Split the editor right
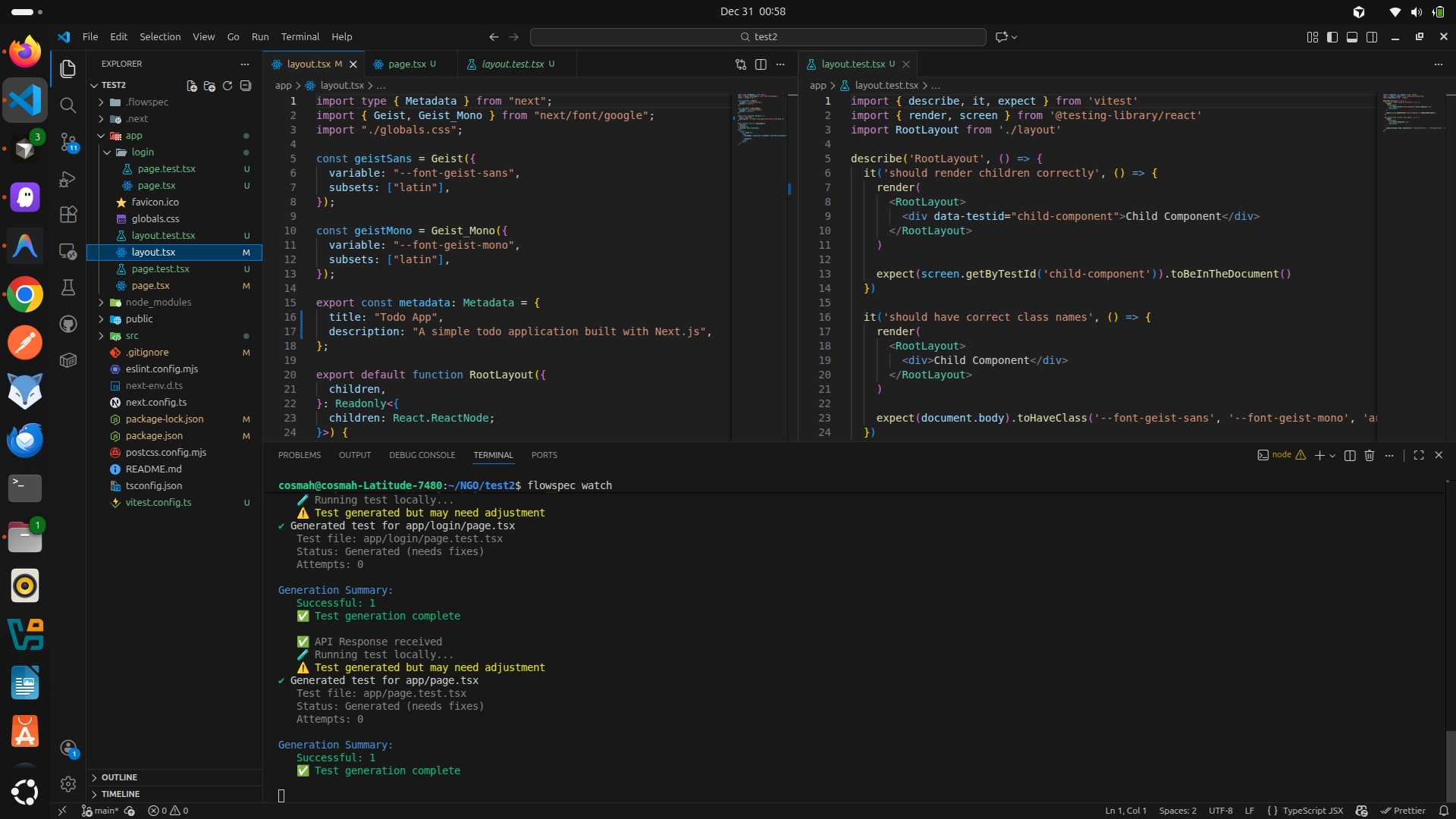The image size is (1456, 819). [x=761, y=64]
